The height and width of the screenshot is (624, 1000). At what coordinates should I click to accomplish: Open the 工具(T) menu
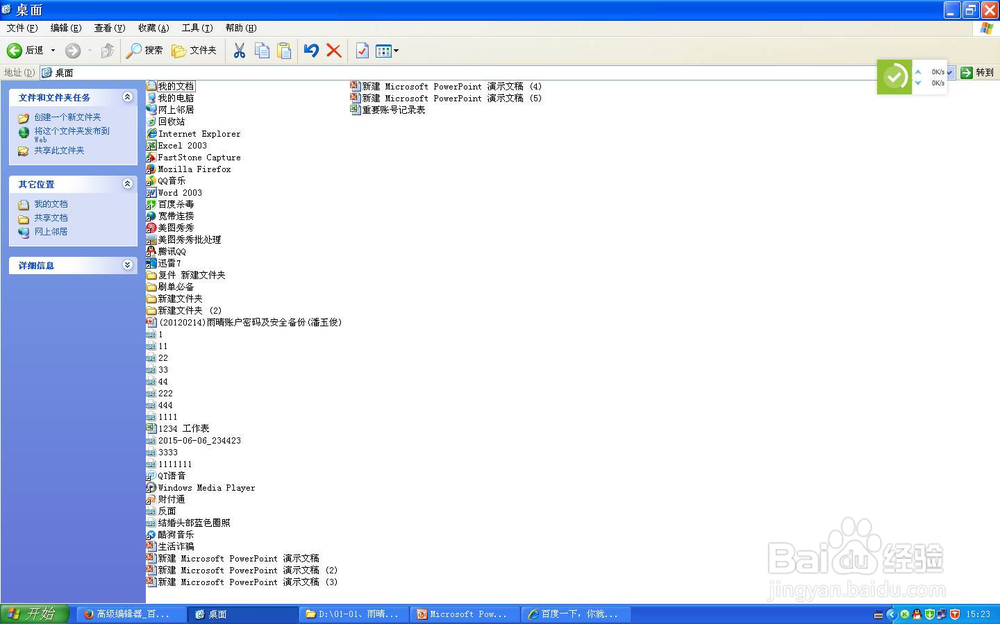(x=197, y=28)
